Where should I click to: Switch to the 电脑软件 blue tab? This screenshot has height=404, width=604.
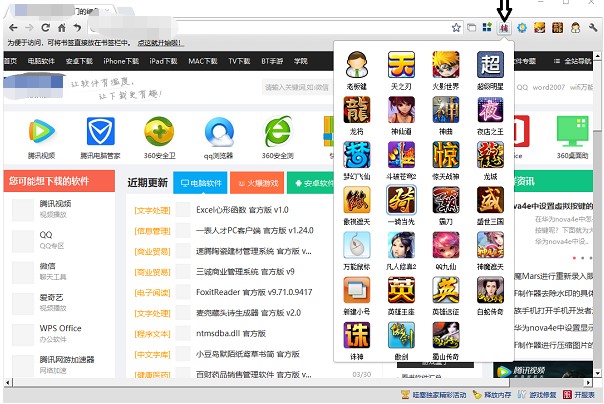(200, 183)
